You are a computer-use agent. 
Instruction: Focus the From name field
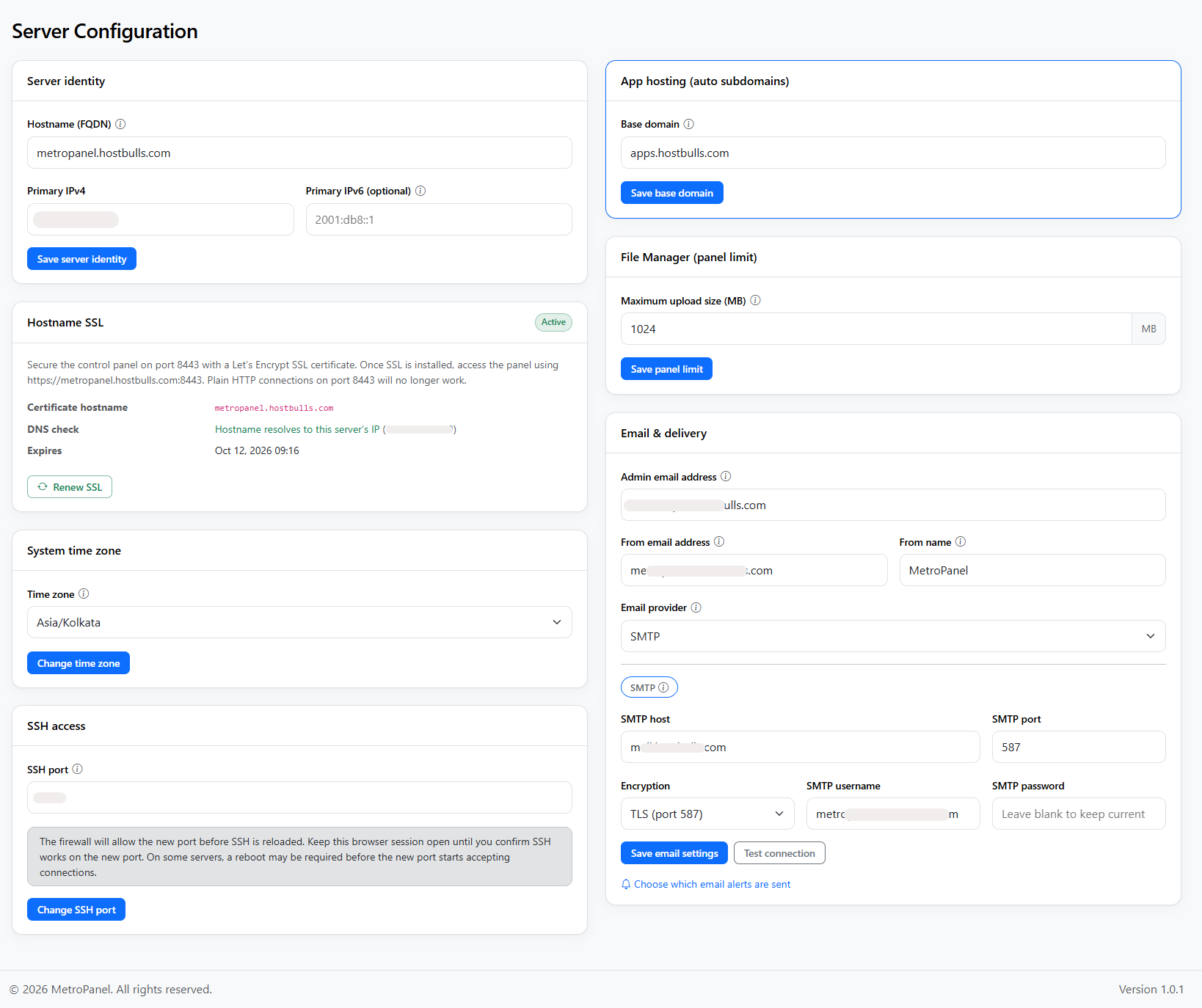[1032, 570]
